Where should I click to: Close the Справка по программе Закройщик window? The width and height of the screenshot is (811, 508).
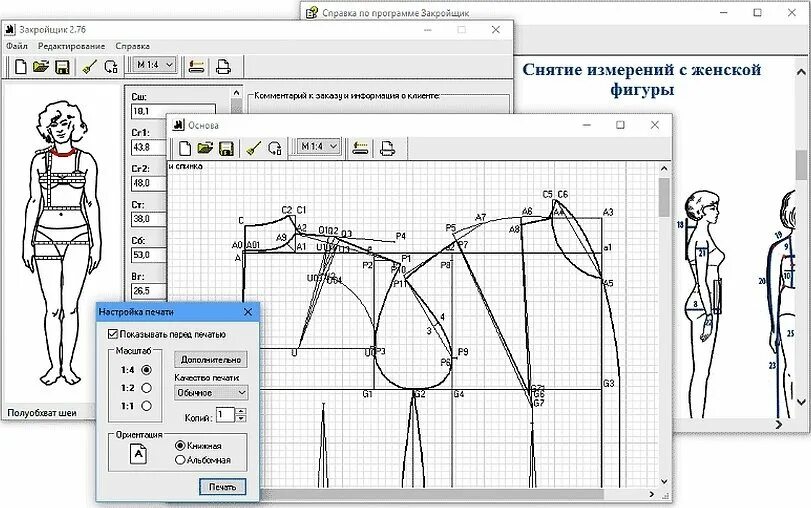point(792,12)
